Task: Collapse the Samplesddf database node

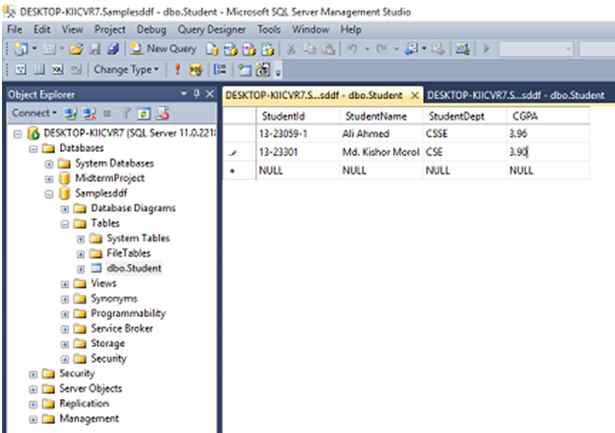Action: (x=49, y=194)
